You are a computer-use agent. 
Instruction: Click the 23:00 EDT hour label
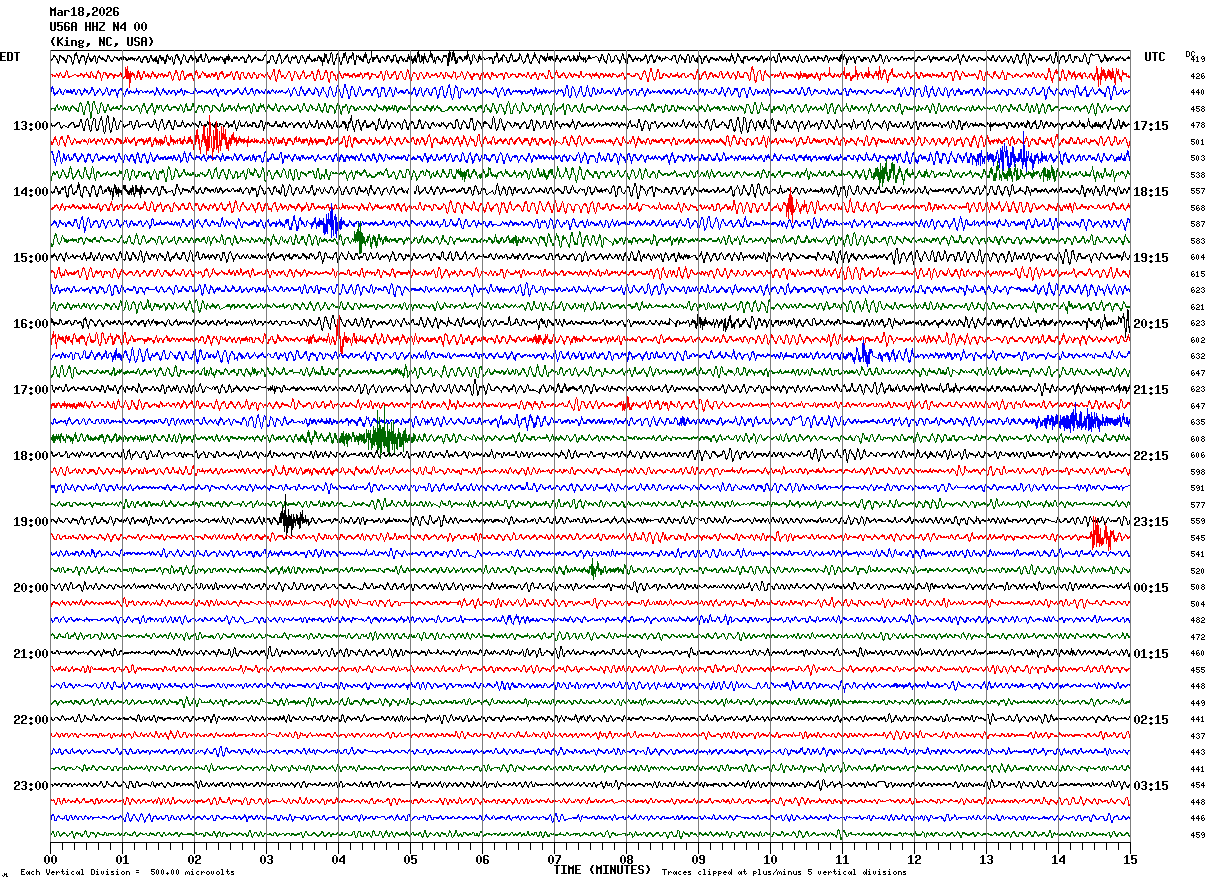click(31, 786)
